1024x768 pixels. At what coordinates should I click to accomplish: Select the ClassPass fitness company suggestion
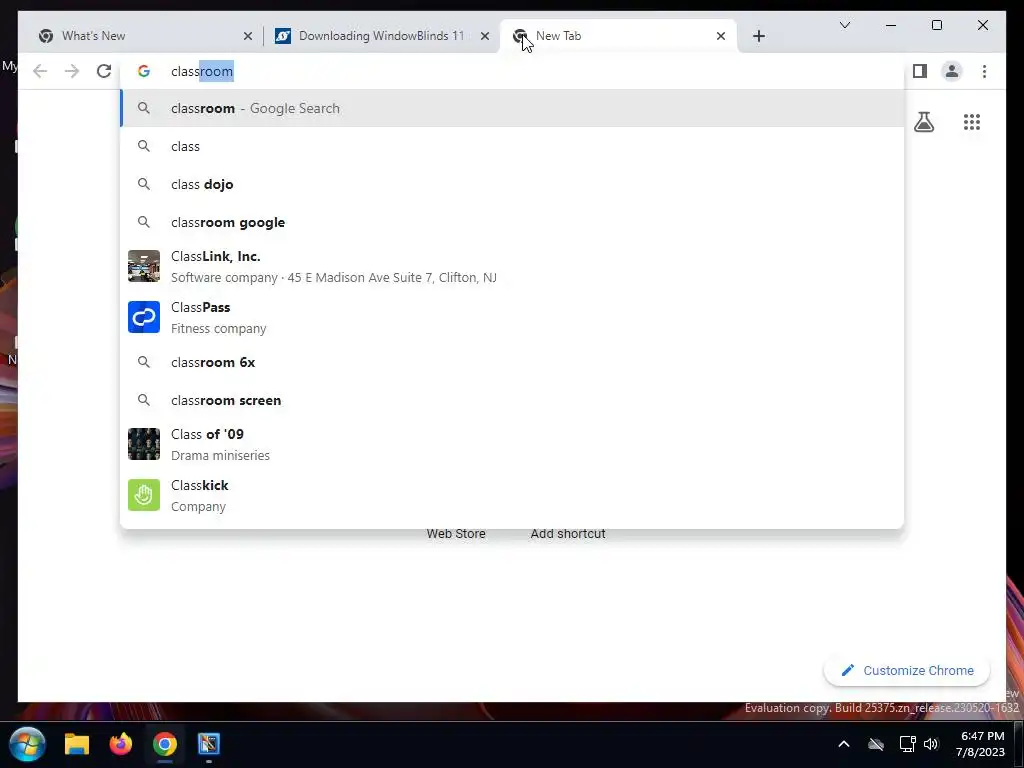tap(512, 317)
